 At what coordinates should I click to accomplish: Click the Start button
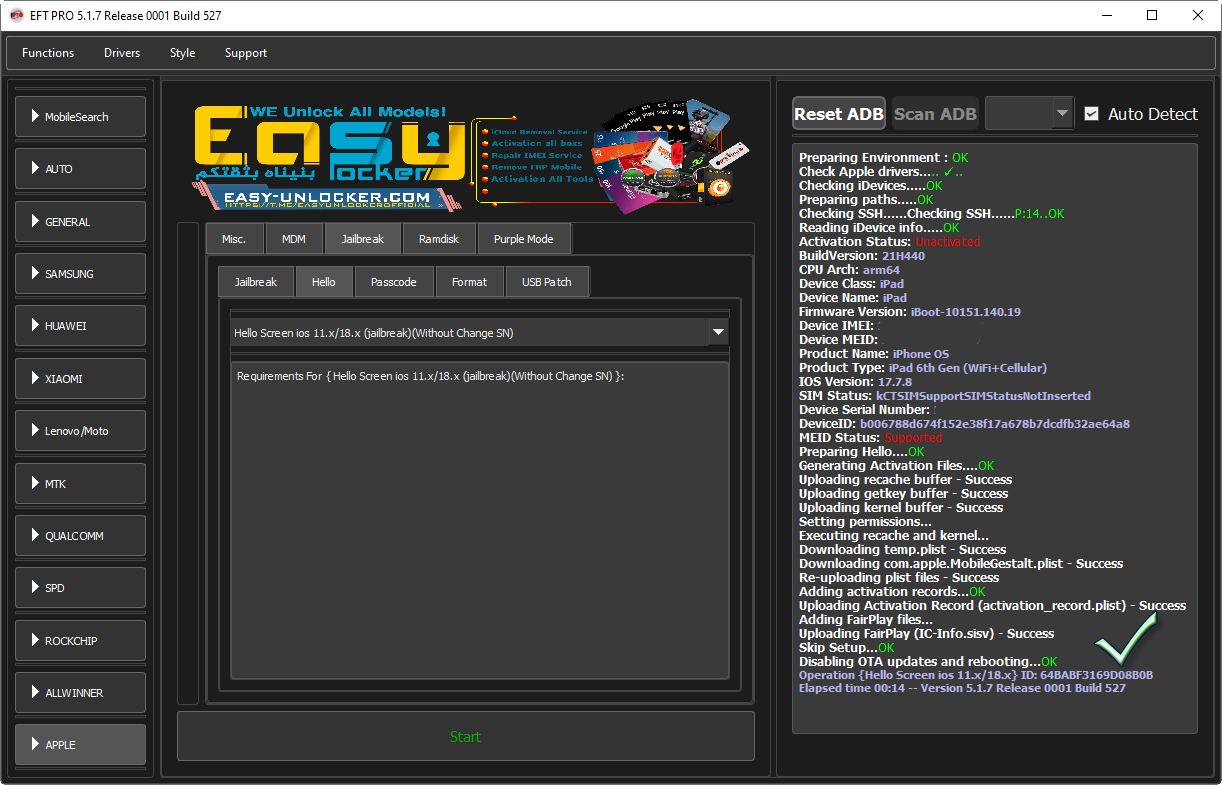(465, 737)
